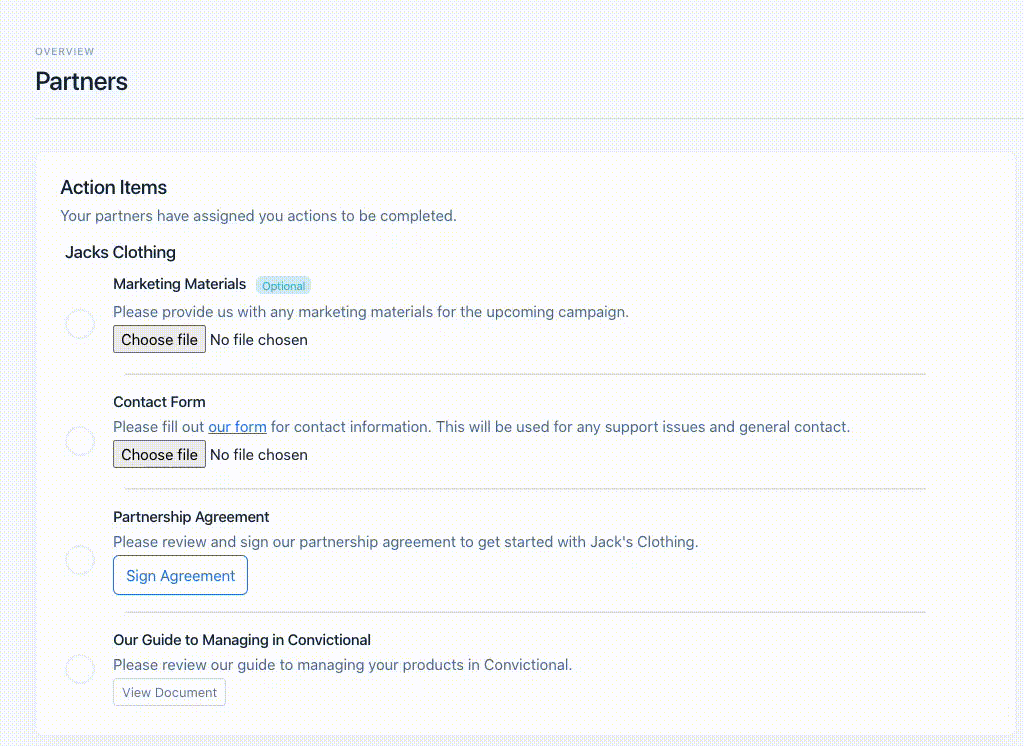Click the Contact Form title
Image resolution: width=1024 pixels, height=746 pixels.
pyautogui.click(x=159, y=402)
